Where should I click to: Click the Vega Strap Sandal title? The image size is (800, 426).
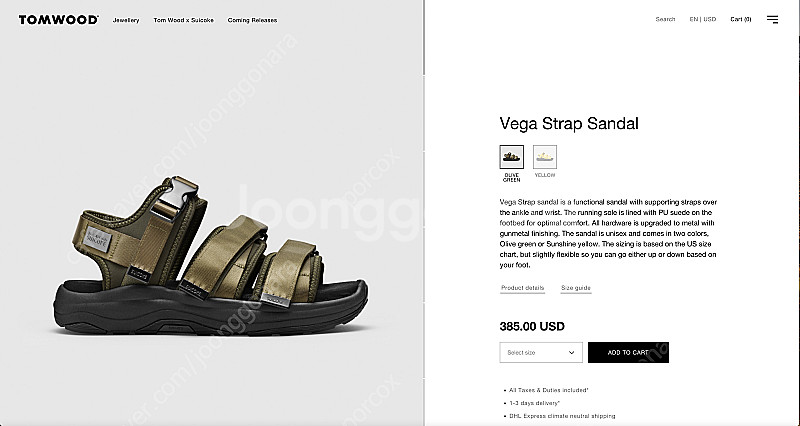tap(569, 123)
